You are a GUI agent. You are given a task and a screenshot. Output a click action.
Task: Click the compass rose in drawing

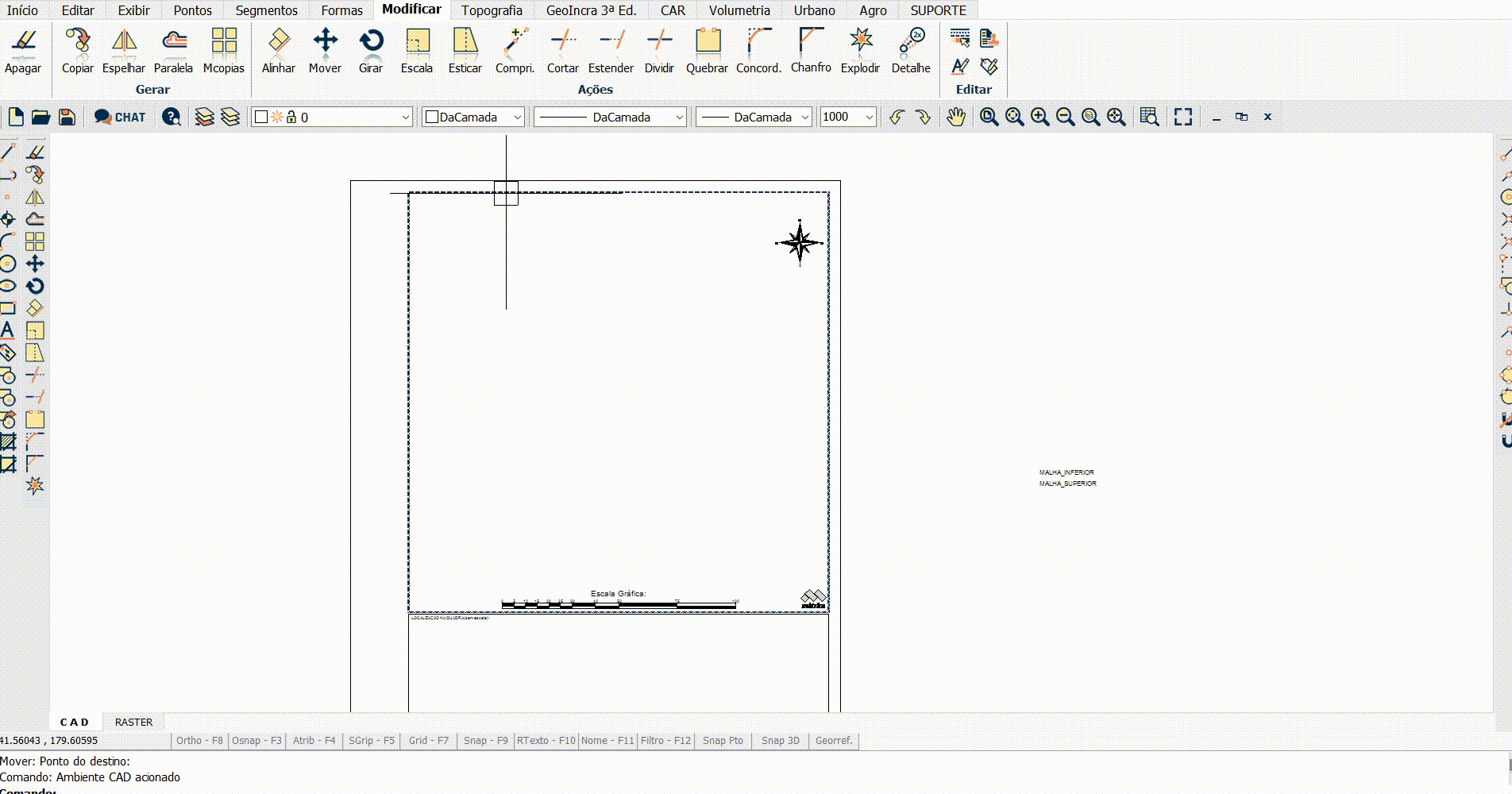pos(800,243)
